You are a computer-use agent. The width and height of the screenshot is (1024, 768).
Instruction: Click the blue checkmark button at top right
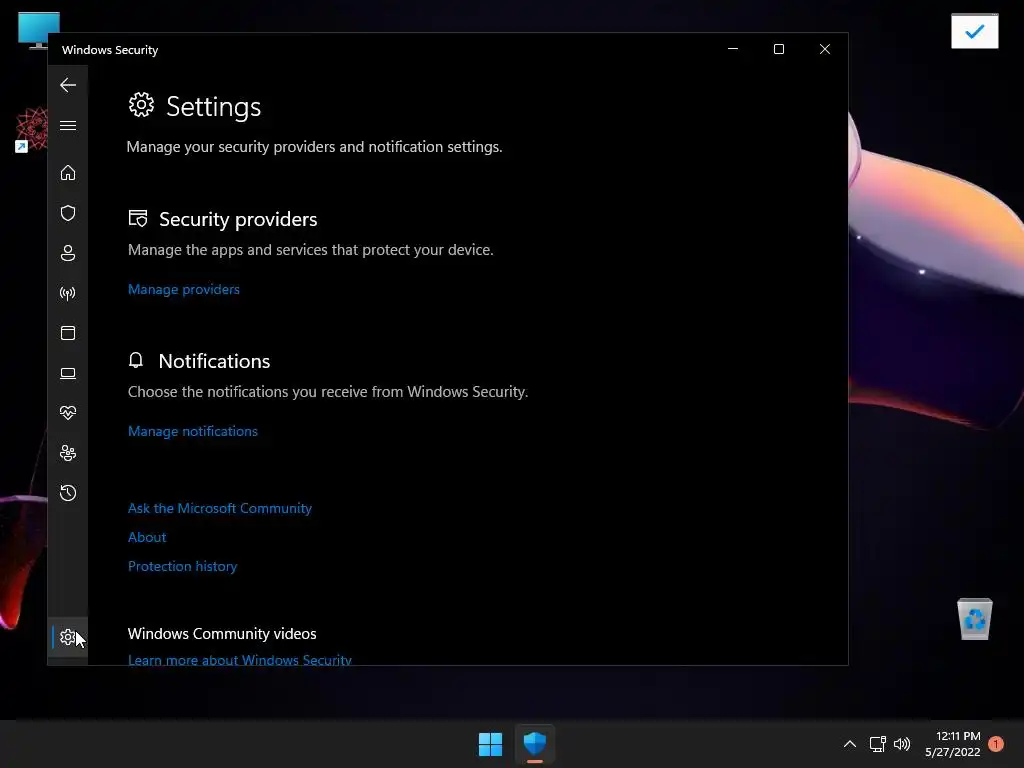click(974, 31)
